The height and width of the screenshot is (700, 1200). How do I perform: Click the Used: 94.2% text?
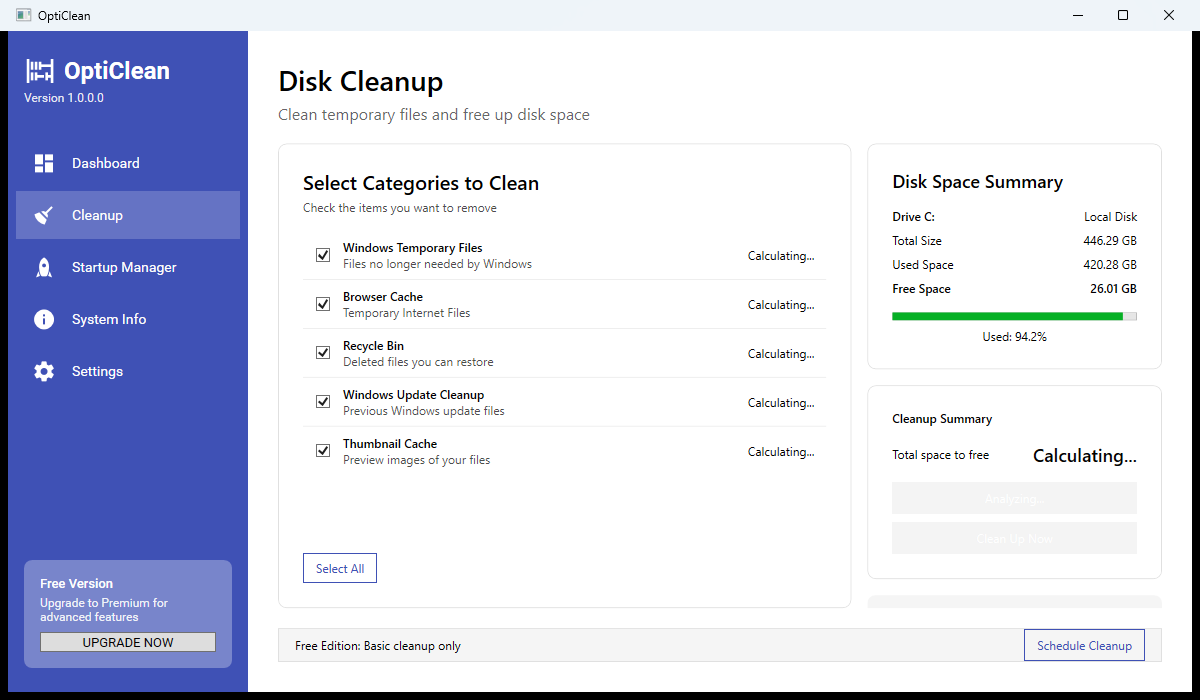1014,337
